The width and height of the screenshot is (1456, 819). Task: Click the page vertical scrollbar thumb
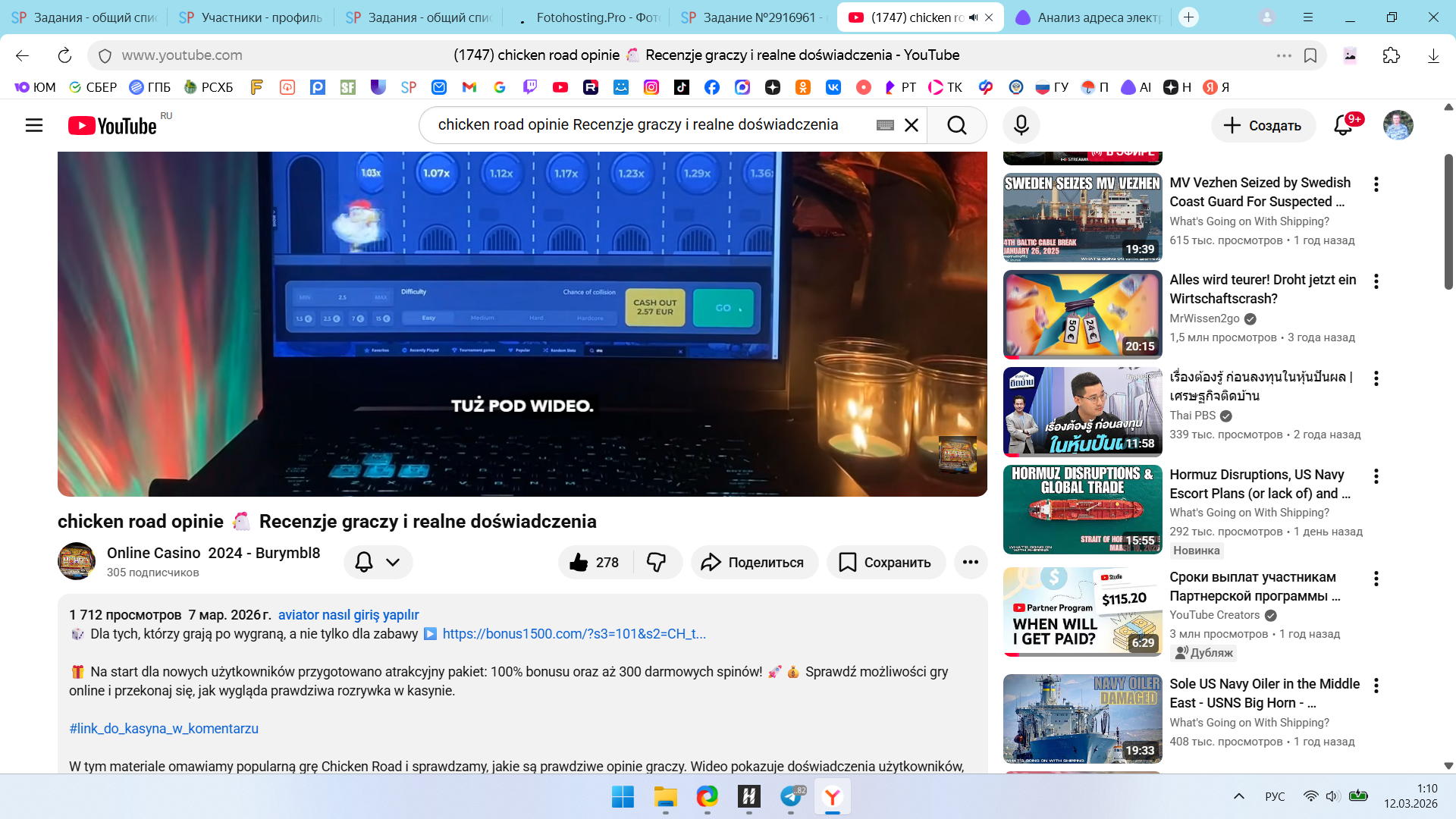pyautogui.click(x=1448, y=220)
